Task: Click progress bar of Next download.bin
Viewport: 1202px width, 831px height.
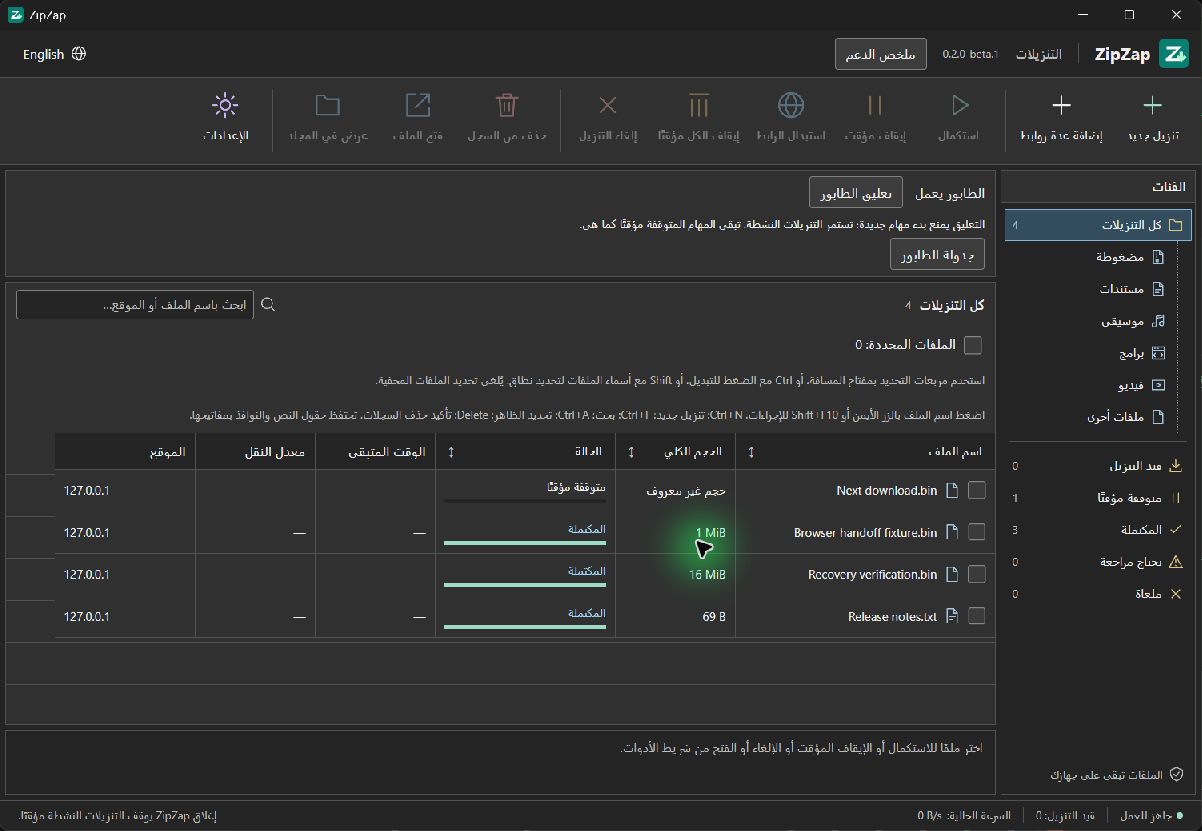Action: coord(525,500)
